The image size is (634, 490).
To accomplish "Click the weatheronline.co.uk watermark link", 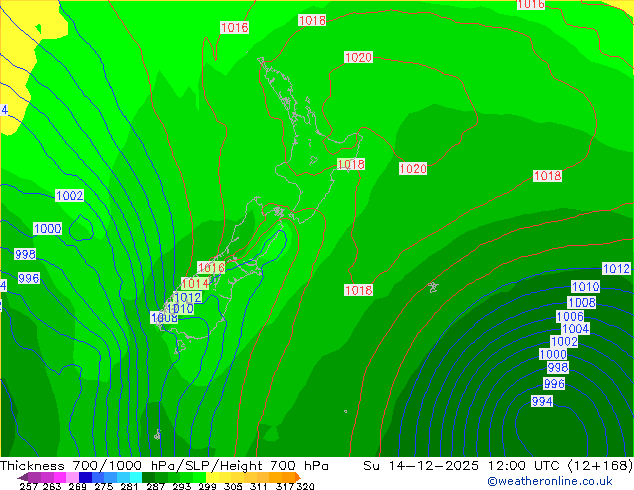I will click(x=563, y=481).
